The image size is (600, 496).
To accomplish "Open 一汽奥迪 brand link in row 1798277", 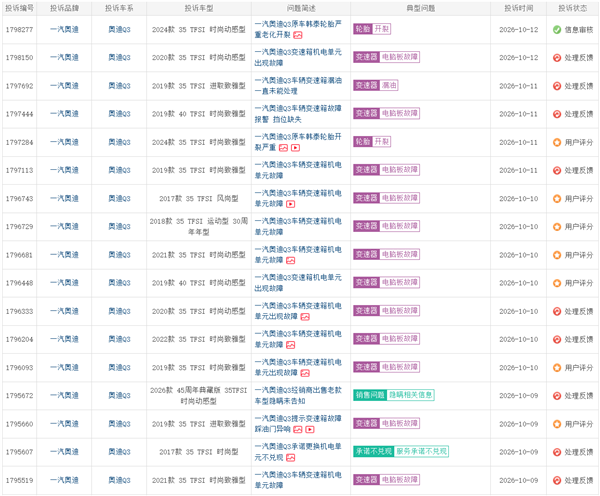I will (64, 29).
